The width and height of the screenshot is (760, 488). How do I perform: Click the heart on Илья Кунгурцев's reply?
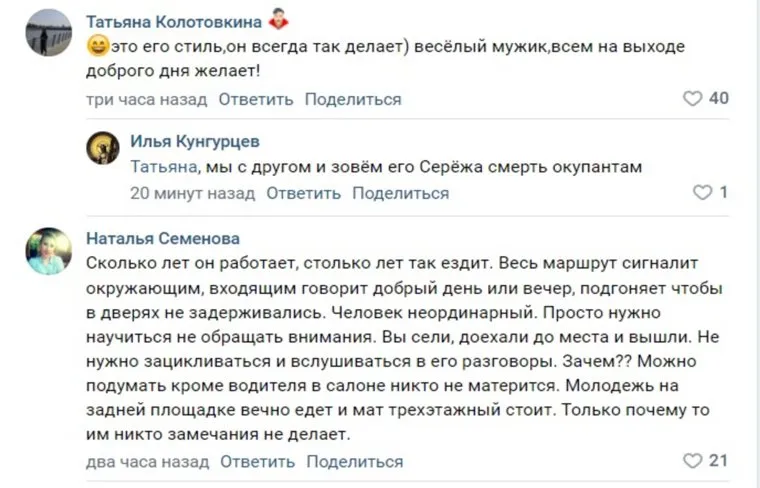(x=702, y=191)
